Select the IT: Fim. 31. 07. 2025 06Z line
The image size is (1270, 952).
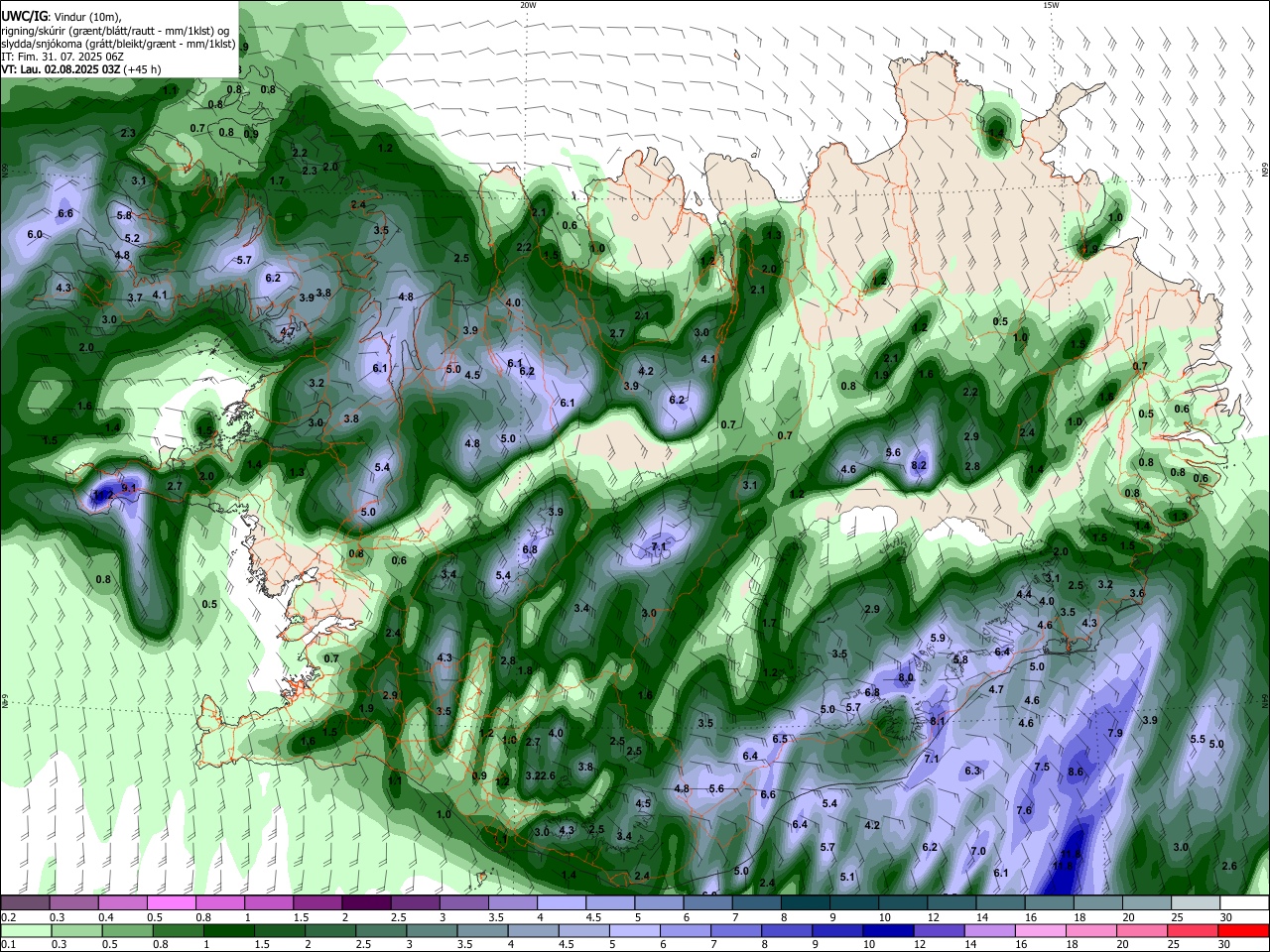tap(61, 57)
